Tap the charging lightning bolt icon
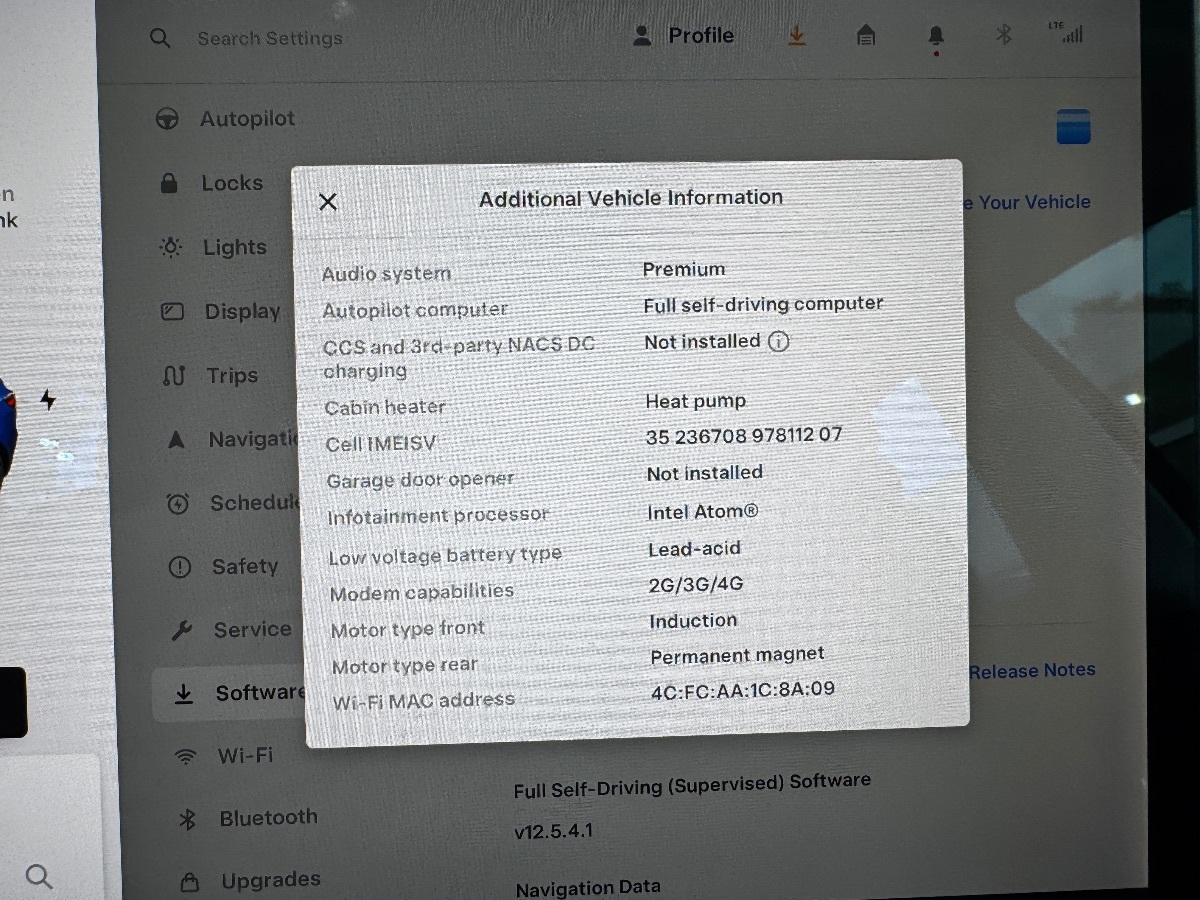Image resolution: width=1200 pixels, height=900 pixels. [48, 400]
